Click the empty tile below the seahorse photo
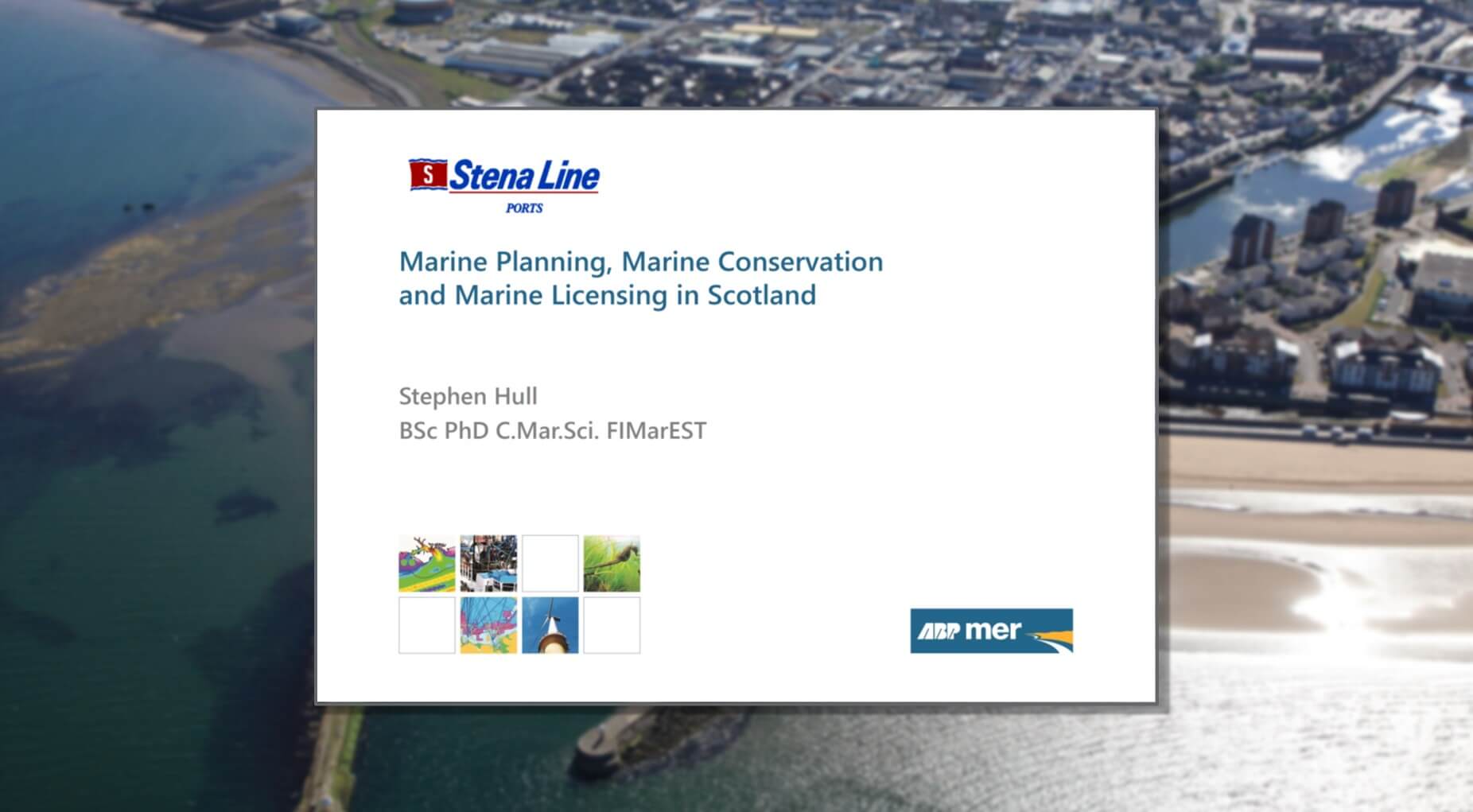This screenshot has height=812, width=1473. pyautogui.click(x=612, y=626)
